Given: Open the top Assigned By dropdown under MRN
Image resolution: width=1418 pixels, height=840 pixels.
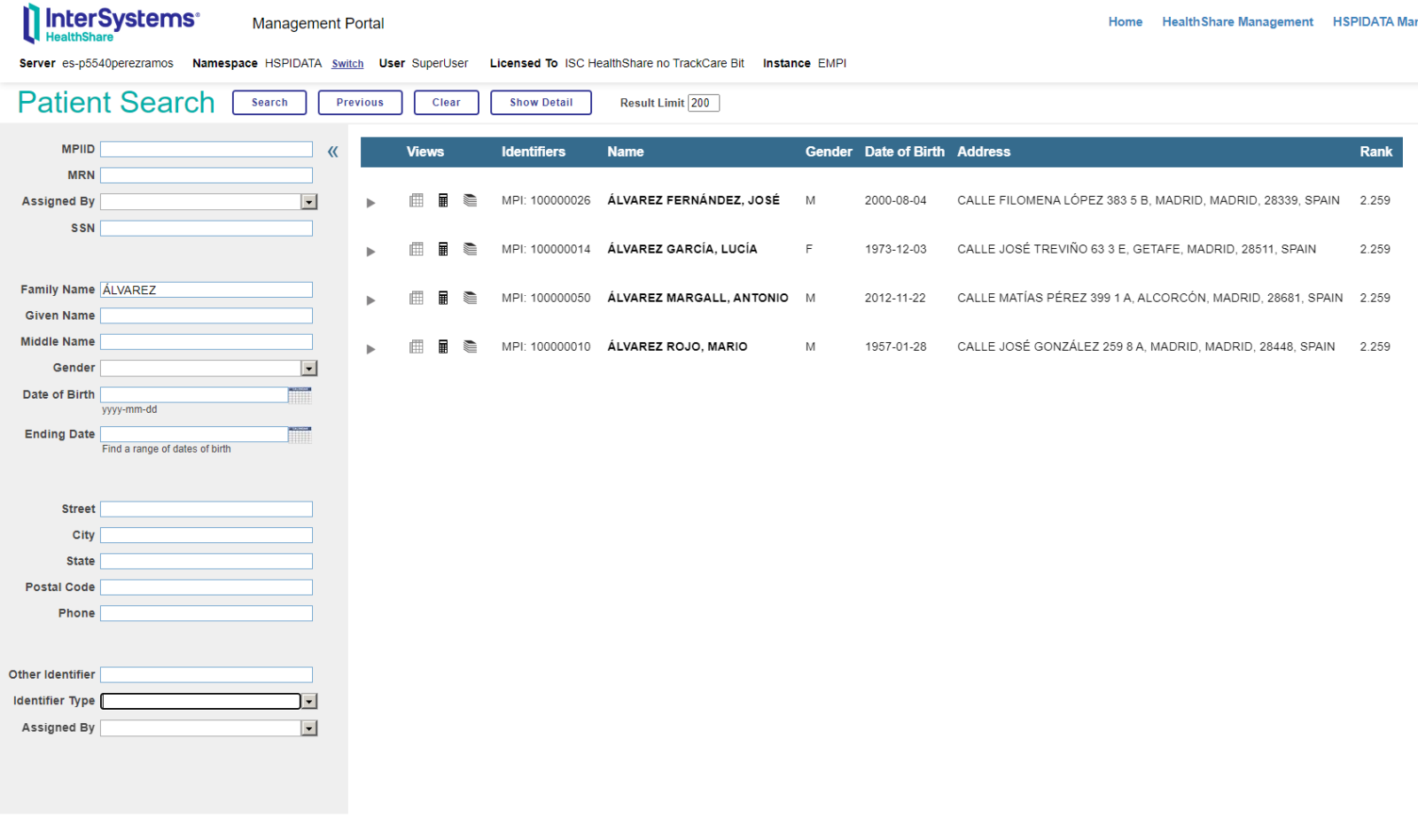Looking at the screenshot, I should (x=309, y=202).
